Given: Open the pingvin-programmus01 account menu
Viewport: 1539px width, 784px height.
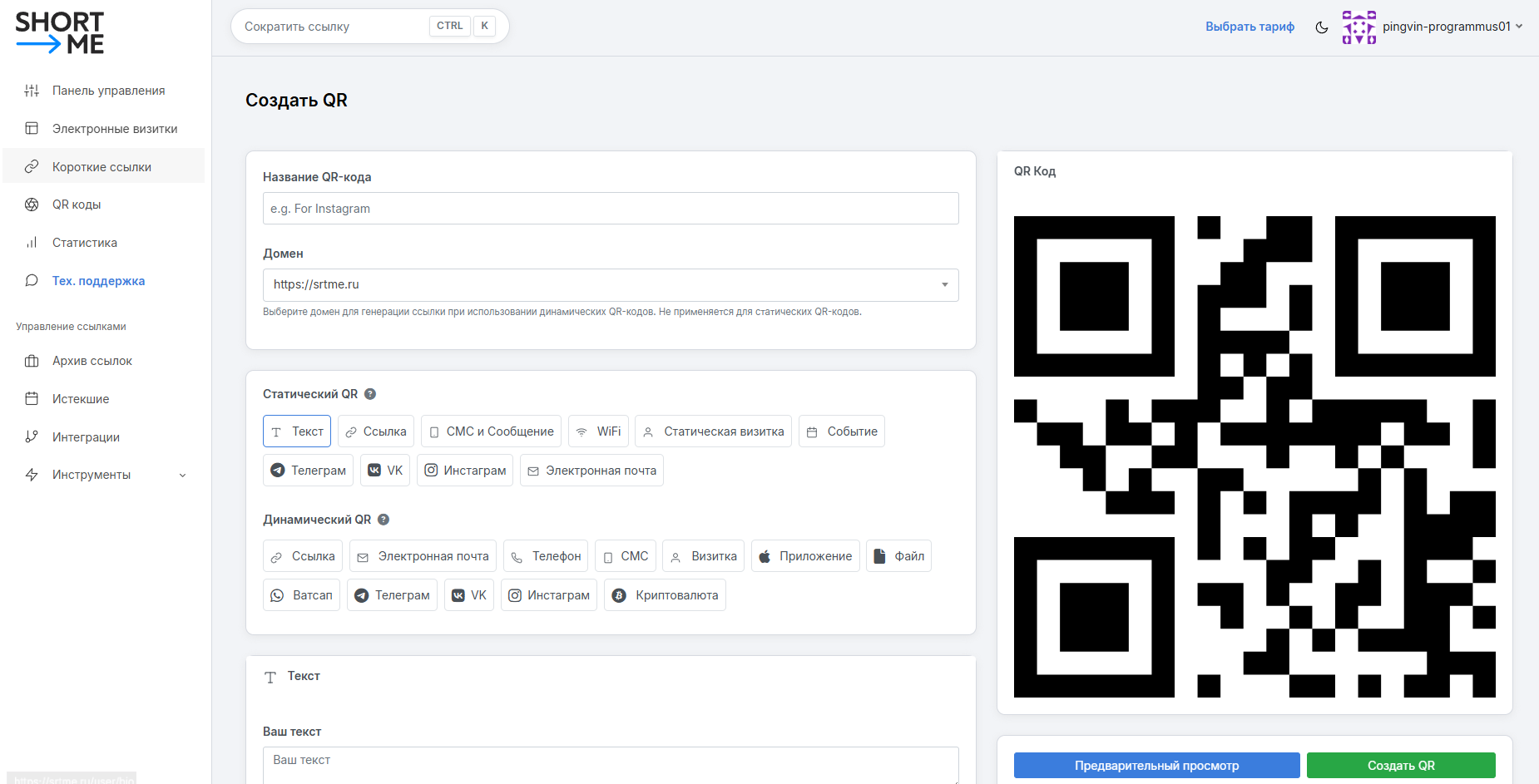Looking at the screenshot, I should (x=1433, y=27).
